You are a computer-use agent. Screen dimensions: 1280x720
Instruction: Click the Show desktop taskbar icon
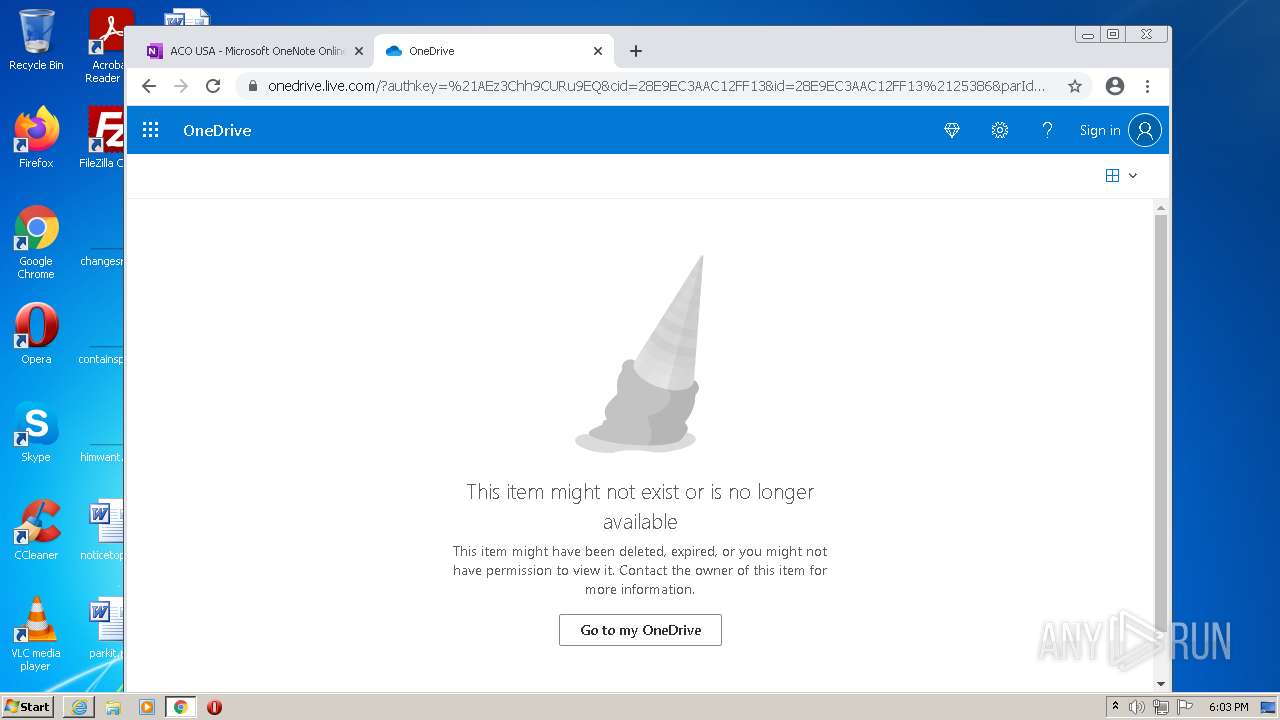(1269, 707)
